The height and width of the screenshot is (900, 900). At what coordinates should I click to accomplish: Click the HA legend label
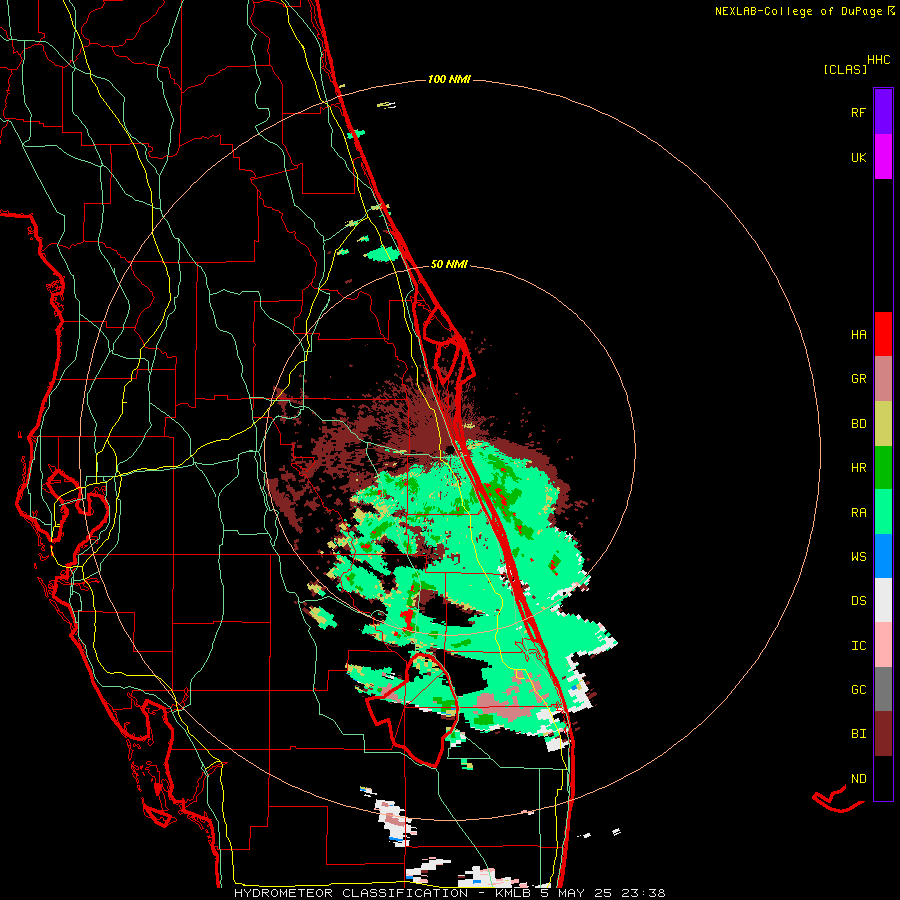point(858,335)
